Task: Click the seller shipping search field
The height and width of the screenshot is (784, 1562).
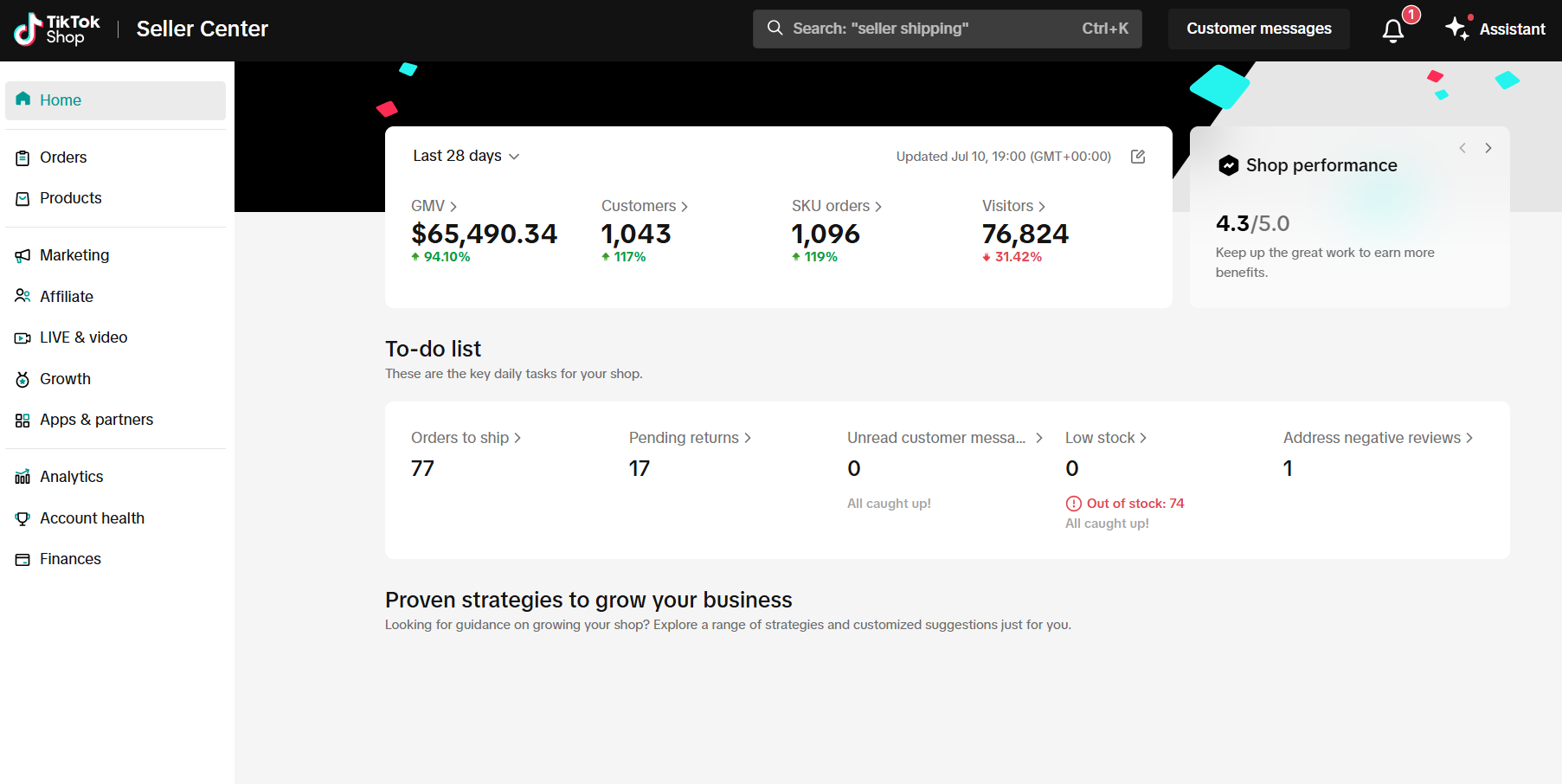Action: pyautogui.click(x=947, y=29)
